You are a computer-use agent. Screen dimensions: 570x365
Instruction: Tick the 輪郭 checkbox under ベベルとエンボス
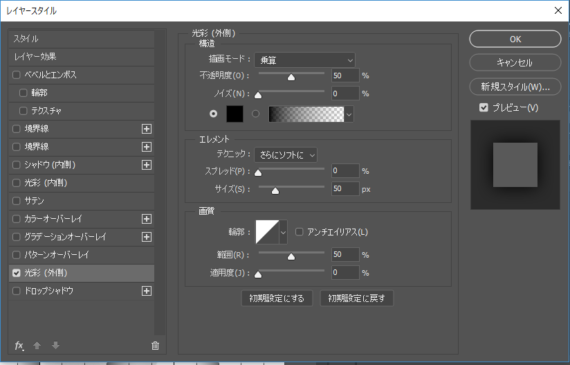(23, 93)
